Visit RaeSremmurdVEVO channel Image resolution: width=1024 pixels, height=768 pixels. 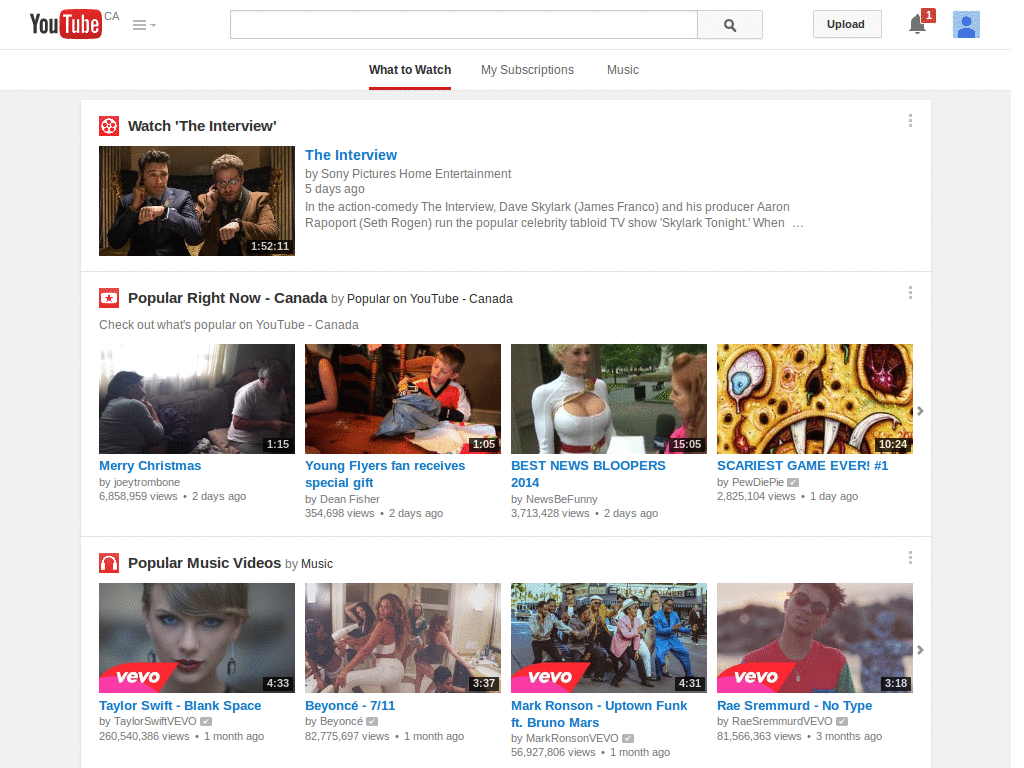tap(782, 722)
